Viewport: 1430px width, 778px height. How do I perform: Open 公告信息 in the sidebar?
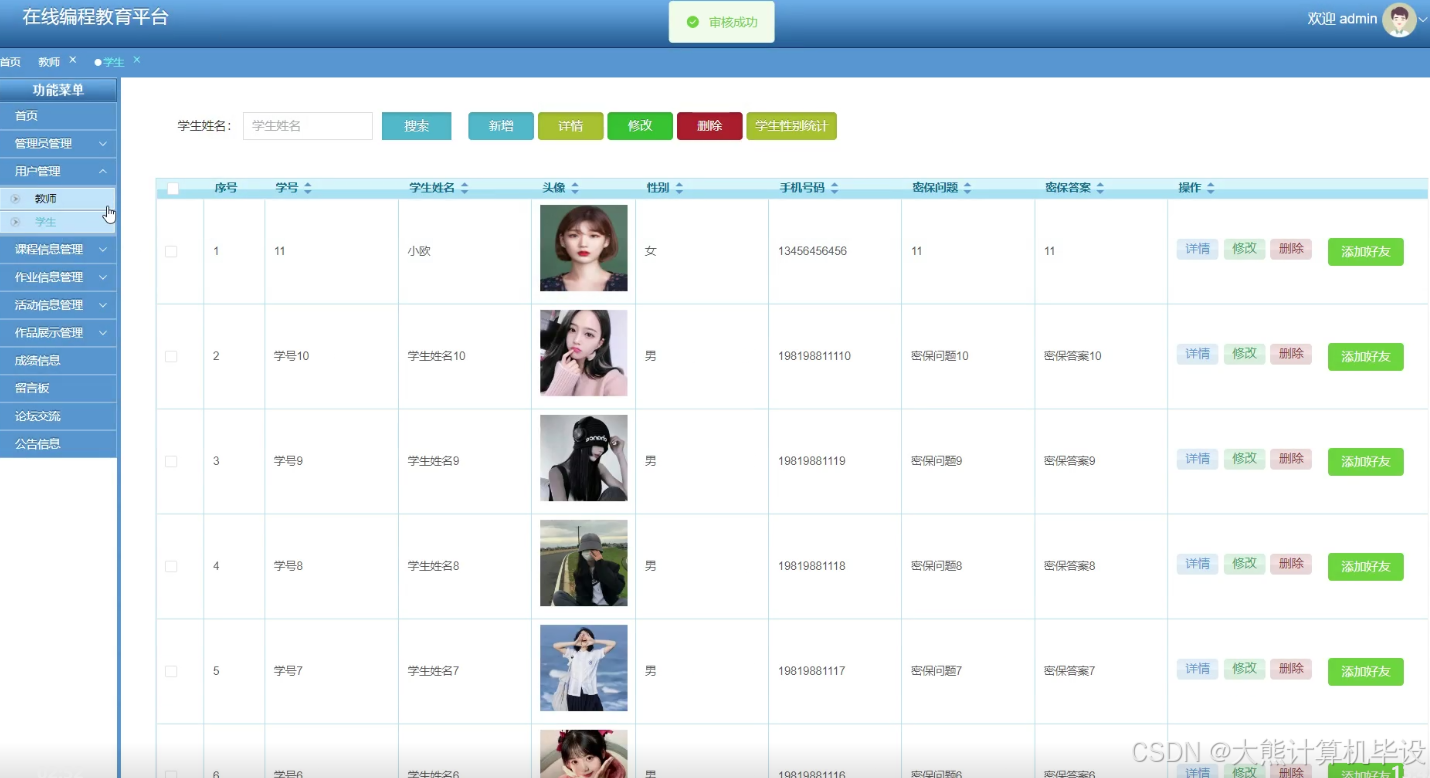click(x=58, y=444)
